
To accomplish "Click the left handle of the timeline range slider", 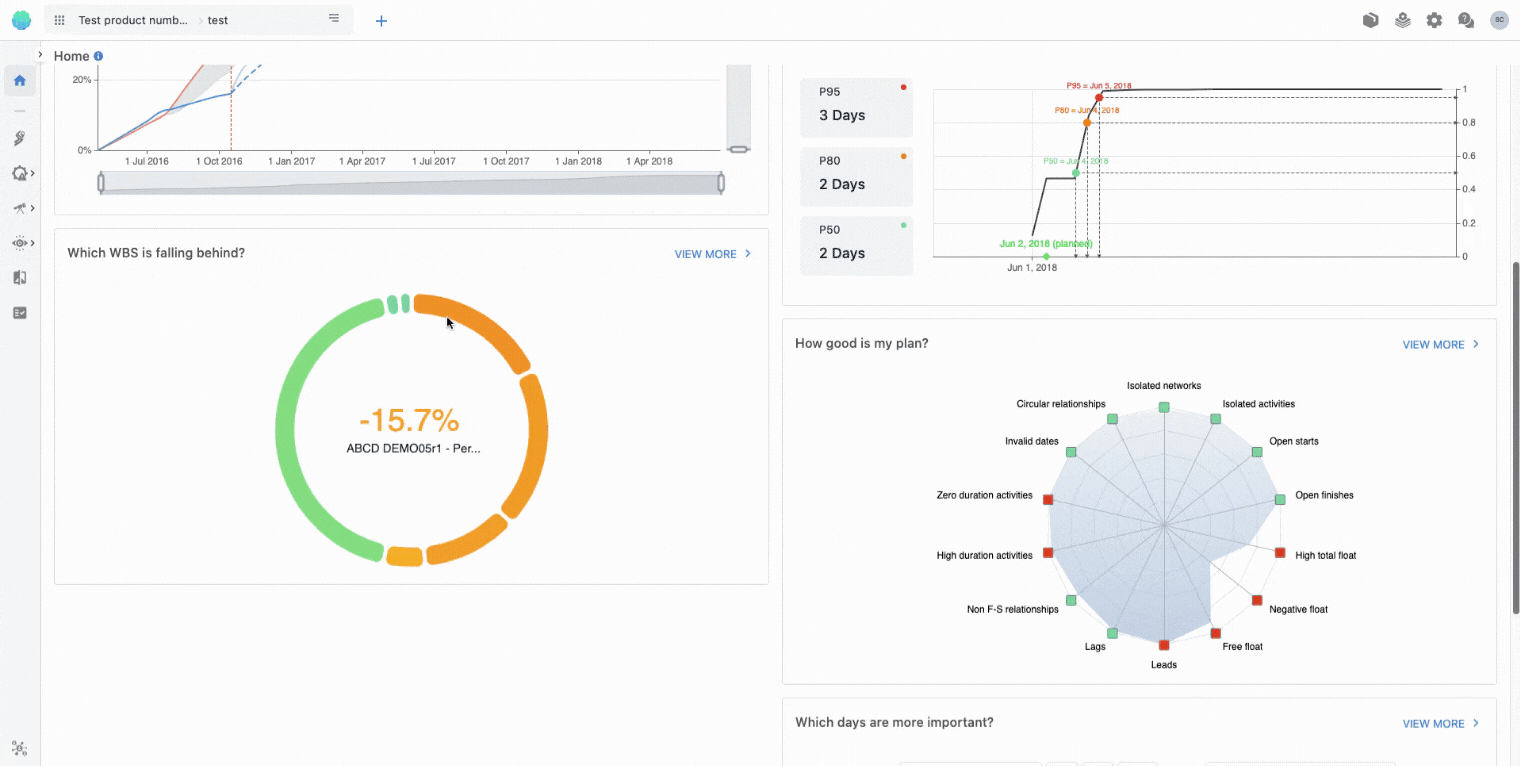I will coord(100,183).
